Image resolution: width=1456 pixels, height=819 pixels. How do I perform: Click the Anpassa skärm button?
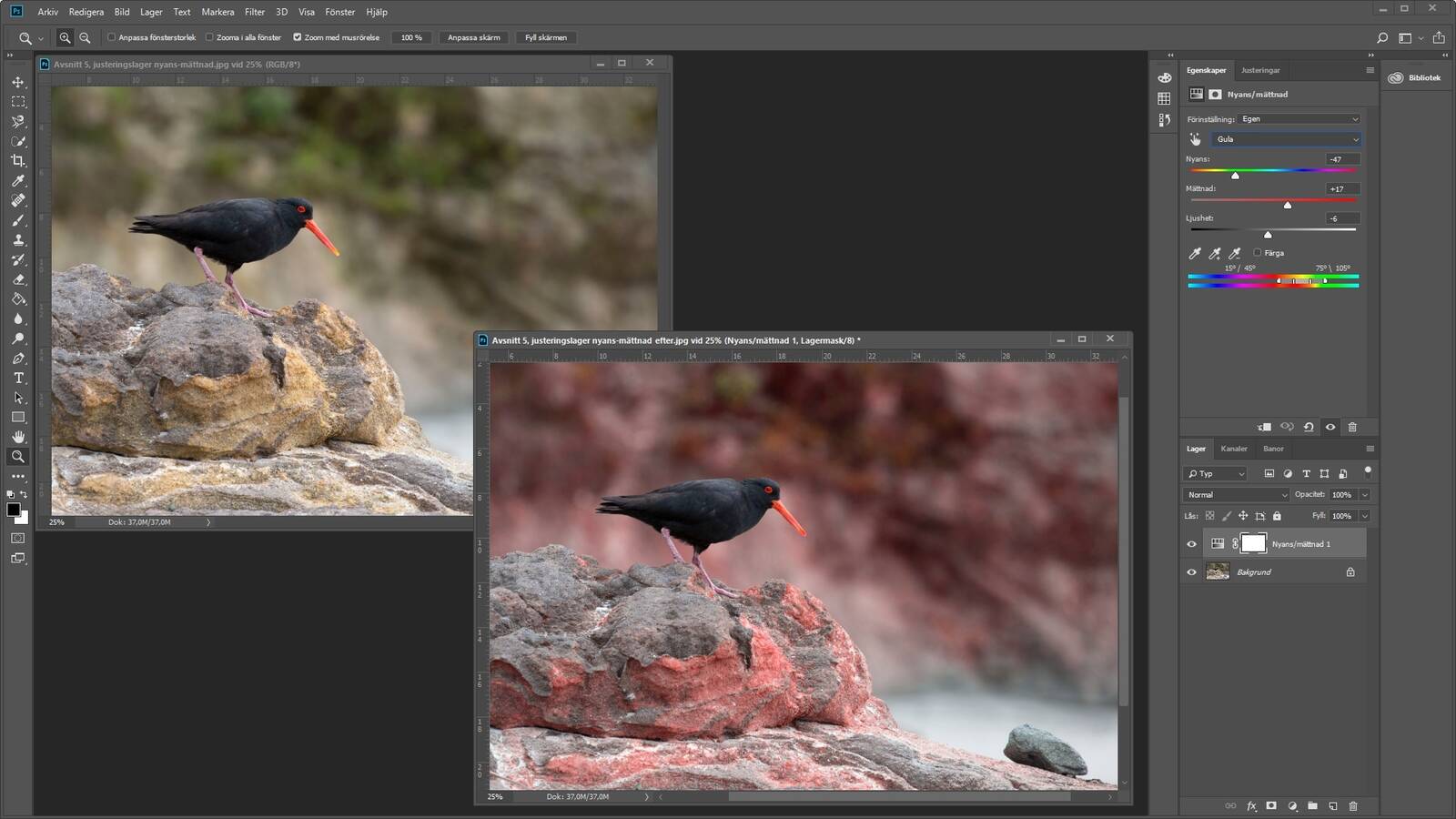click(x=473, y=37)
